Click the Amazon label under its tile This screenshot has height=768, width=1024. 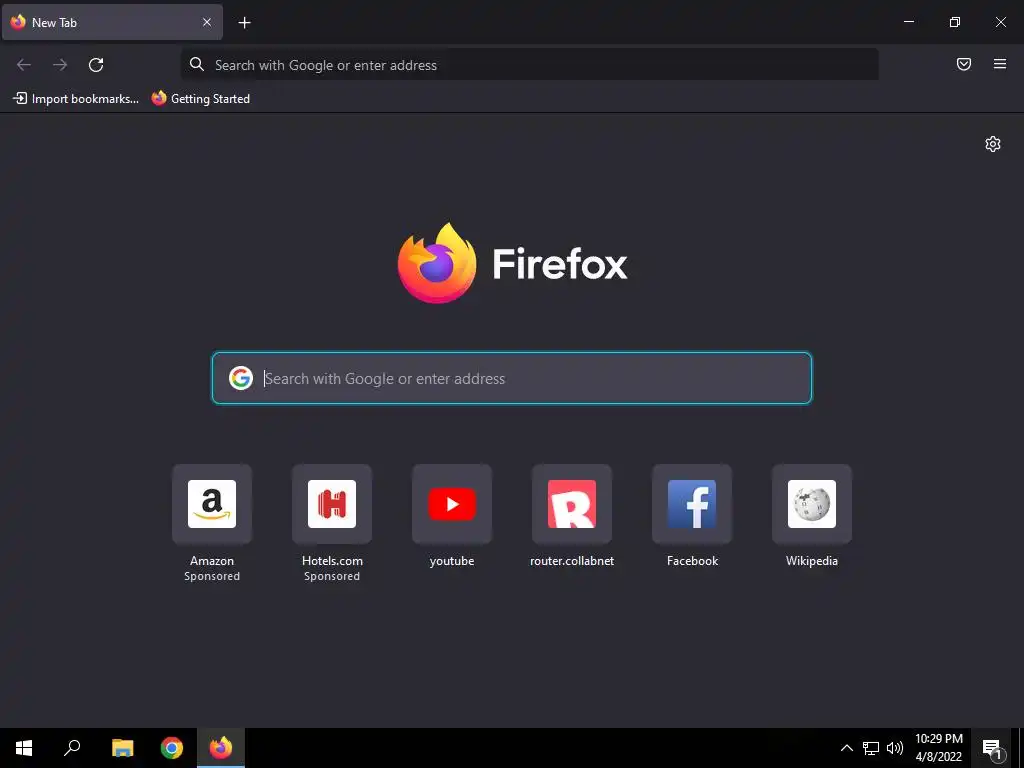212,561
